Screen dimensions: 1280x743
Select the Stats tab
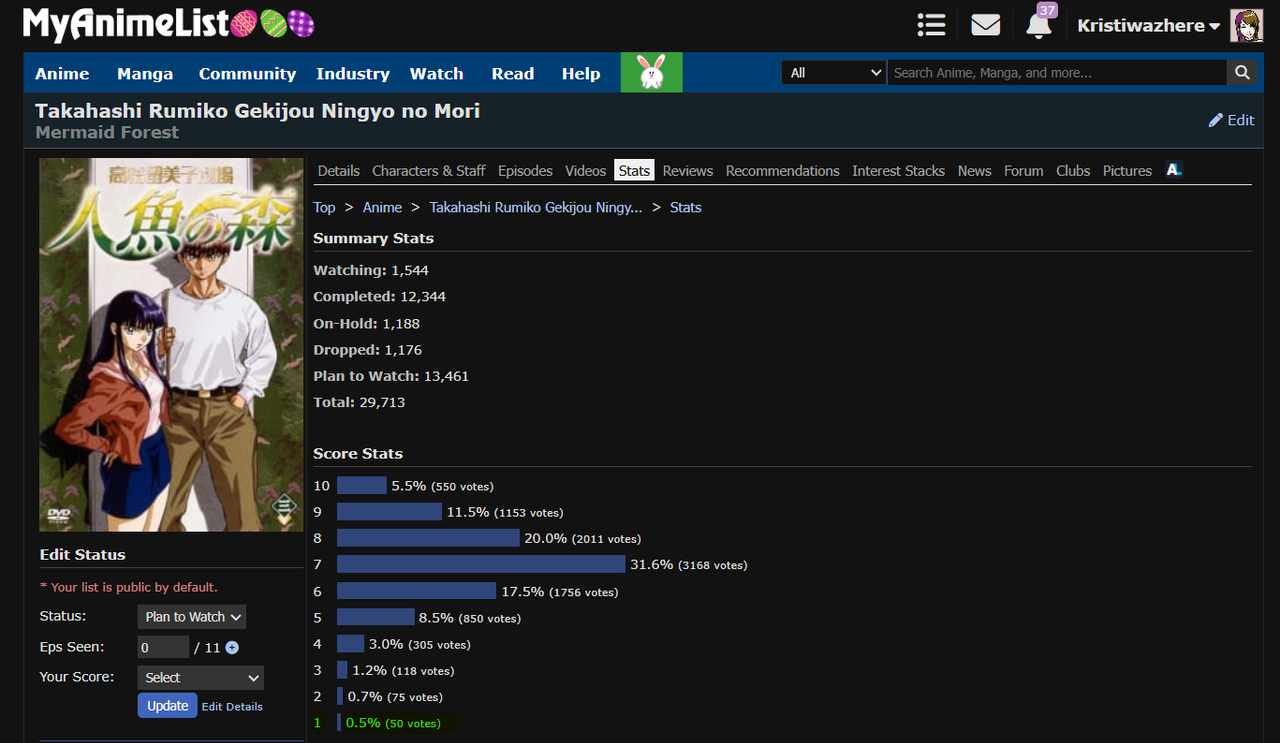[x=635, y=171]
